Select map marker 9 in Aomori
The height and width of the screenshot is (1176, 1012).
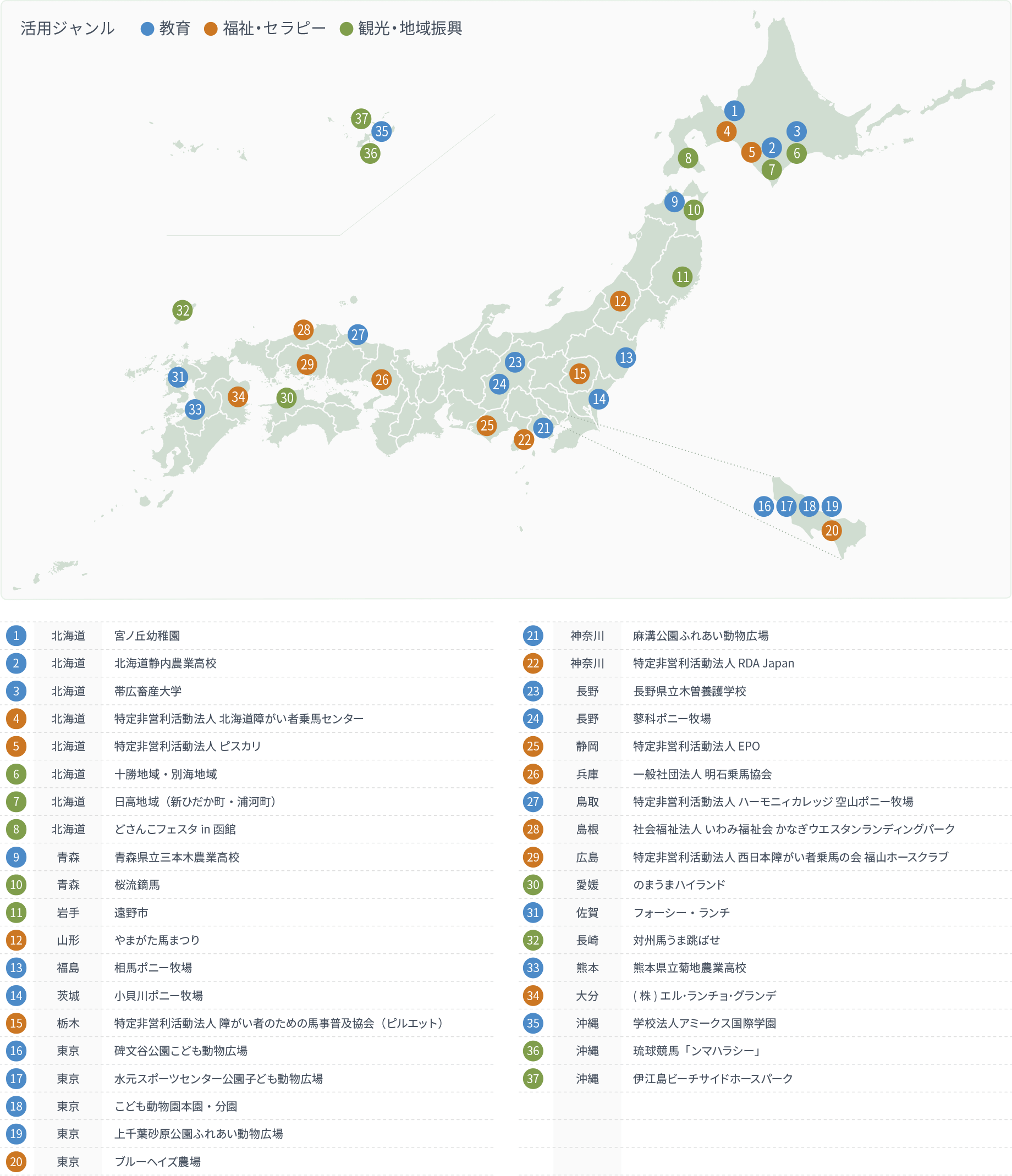tap(675, 201)
